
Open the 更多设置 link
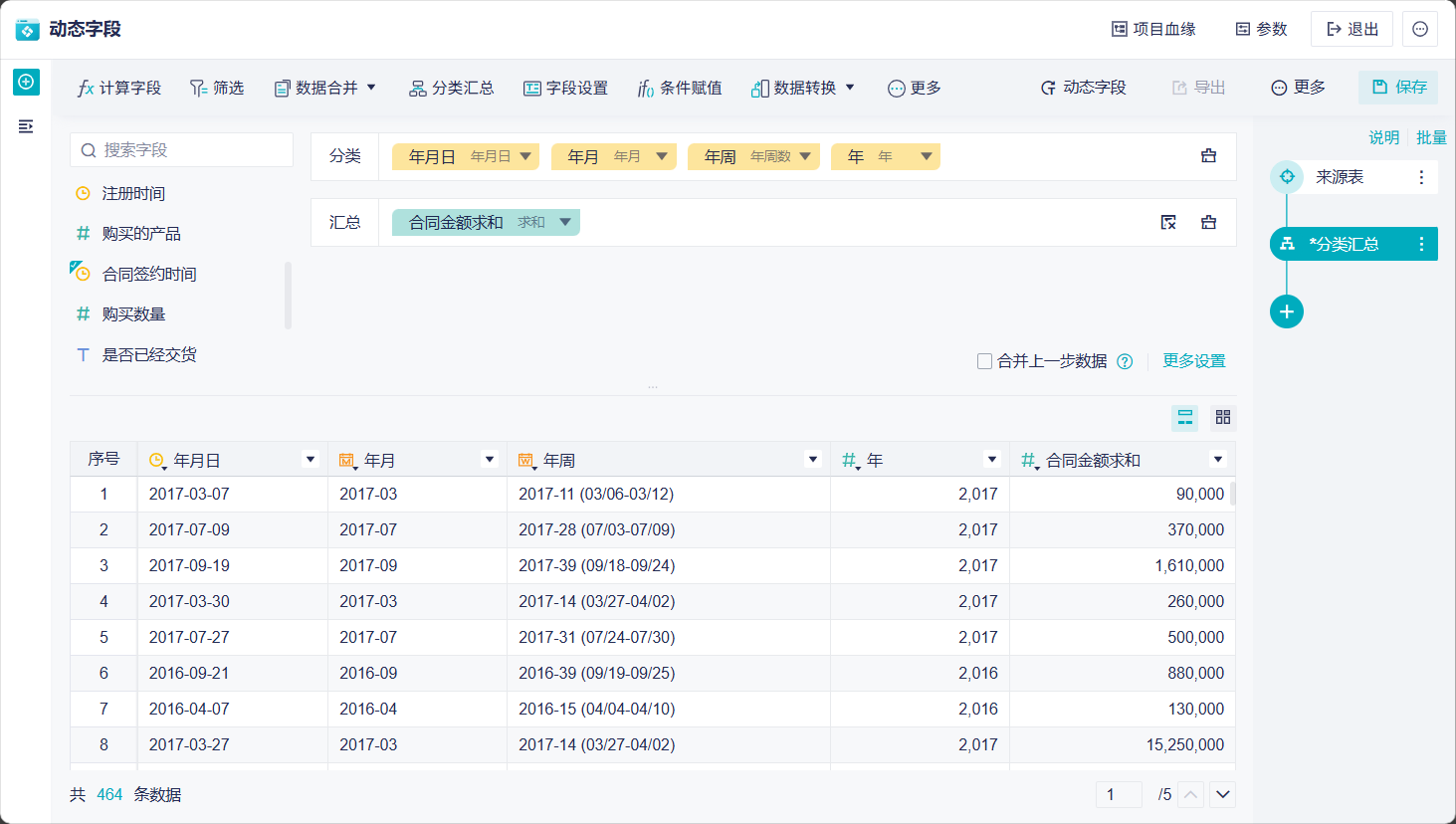1194,361
